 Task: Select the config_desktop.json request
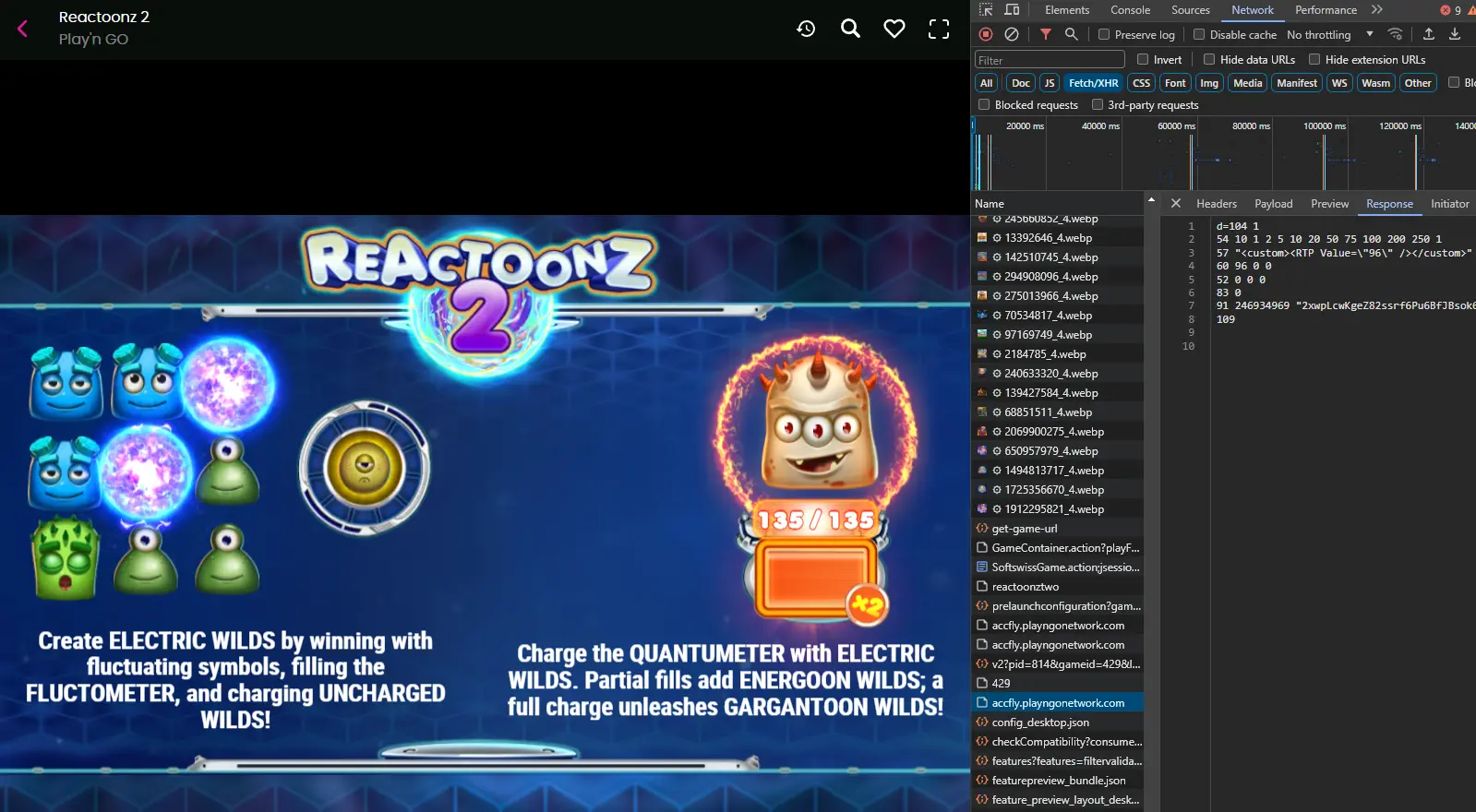pyautogui.click(x=1058, y=722)
